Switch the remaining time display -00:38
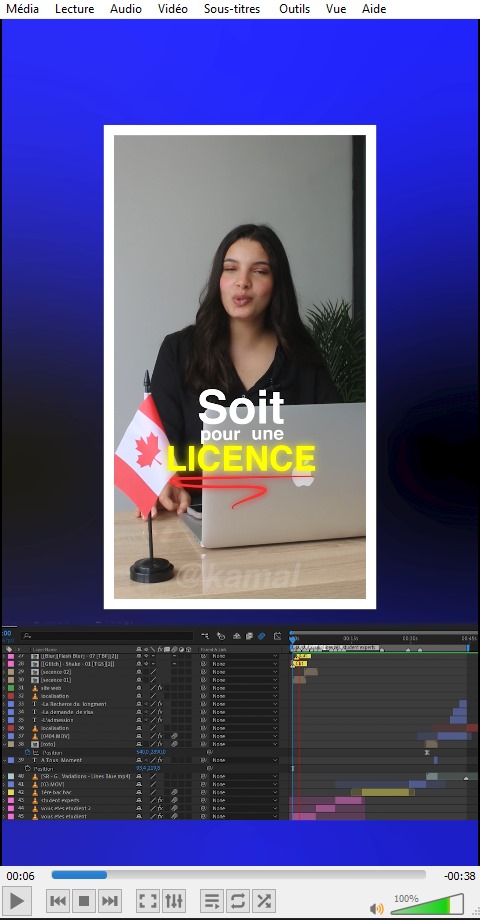The height and width of the screenshot is (920, 480). click(x=459, y=876)
